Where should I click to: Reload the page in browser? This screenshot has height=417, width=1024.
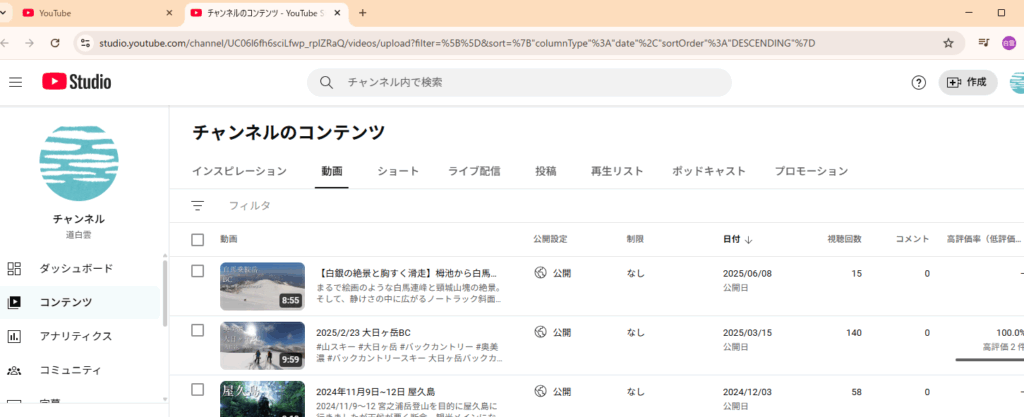[55, 43]
